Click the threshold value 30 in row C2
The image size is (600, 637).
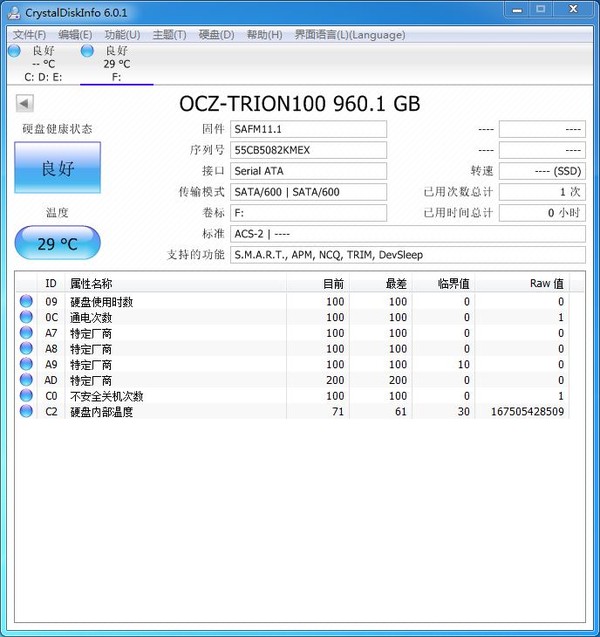pyautogui.click(x=464, y=412)
